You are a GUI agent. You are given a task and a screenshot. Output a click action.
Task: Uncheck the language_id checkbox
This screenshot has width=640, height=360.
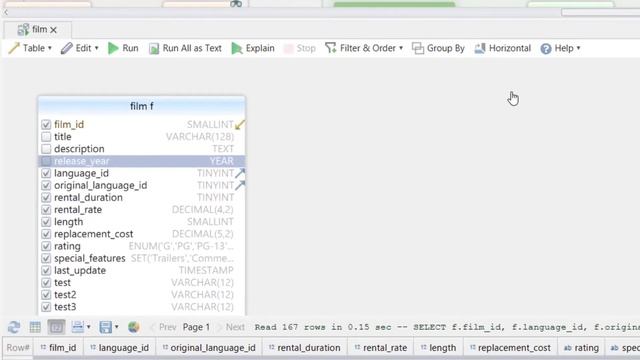pos(46,173)
